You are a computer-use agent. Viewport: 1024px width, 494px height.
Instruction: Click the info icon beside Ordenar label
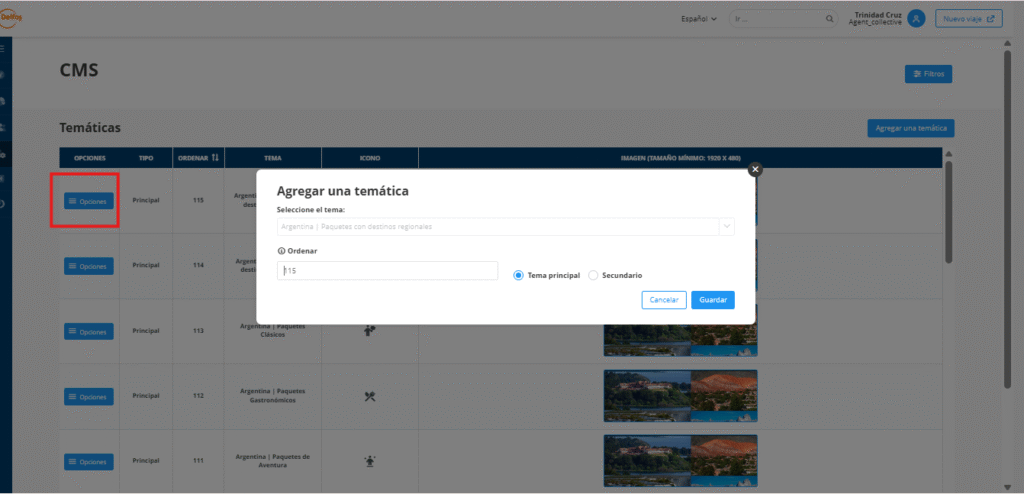(281, 251)
